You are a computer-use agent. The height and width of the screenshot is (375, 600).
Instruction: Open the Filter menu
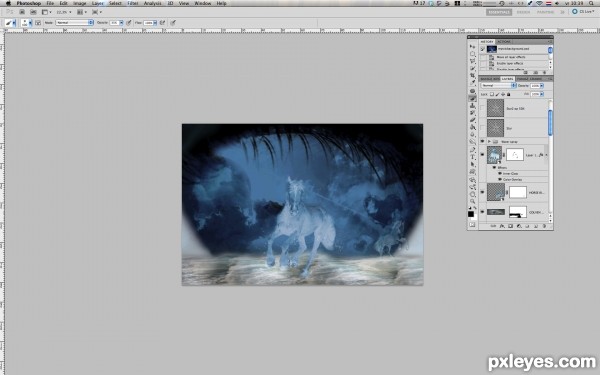pos(133,3)
